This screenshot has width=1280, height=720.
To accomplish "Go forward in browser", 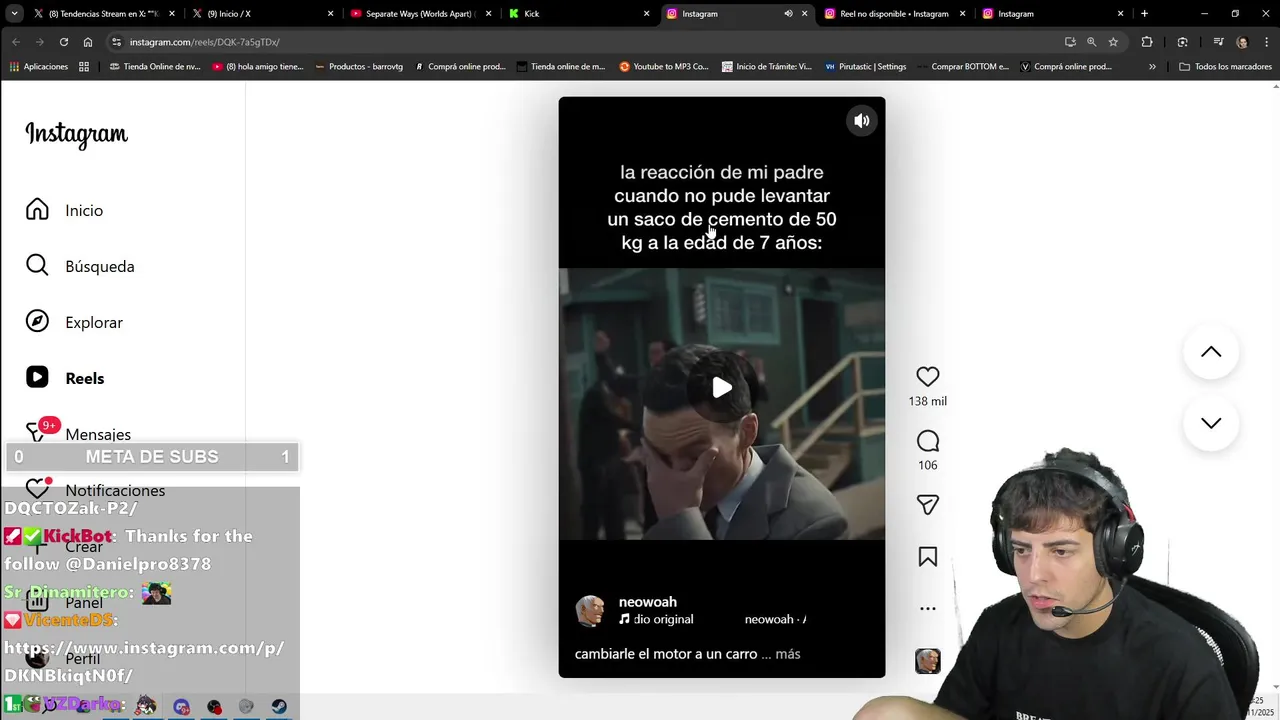I will [39, 42].
